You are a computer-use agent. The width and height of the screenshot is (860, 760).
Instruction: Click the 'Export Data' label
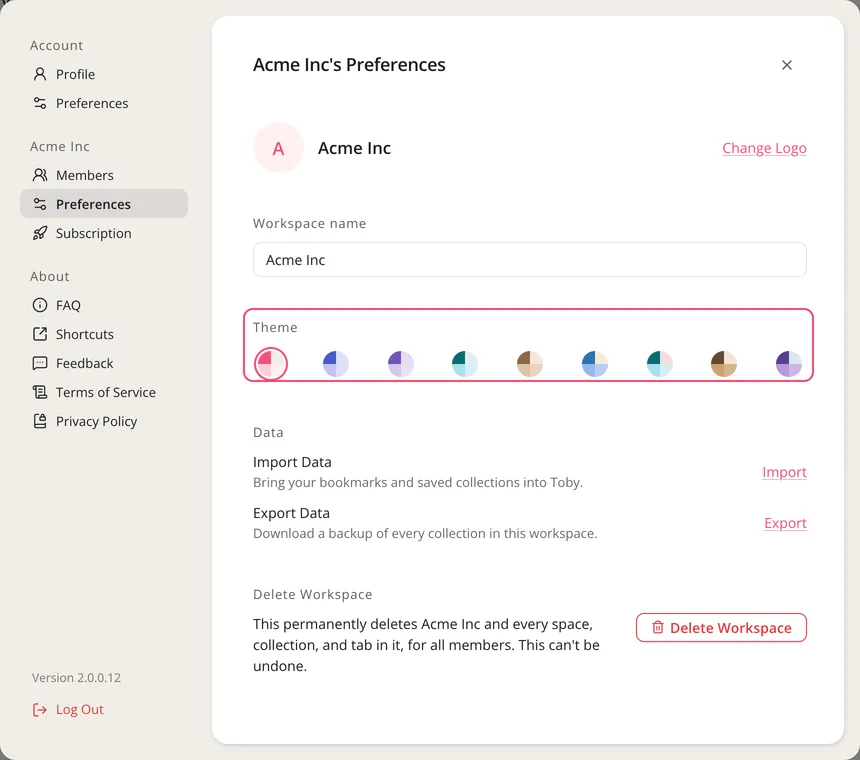[x=291, y=513]
